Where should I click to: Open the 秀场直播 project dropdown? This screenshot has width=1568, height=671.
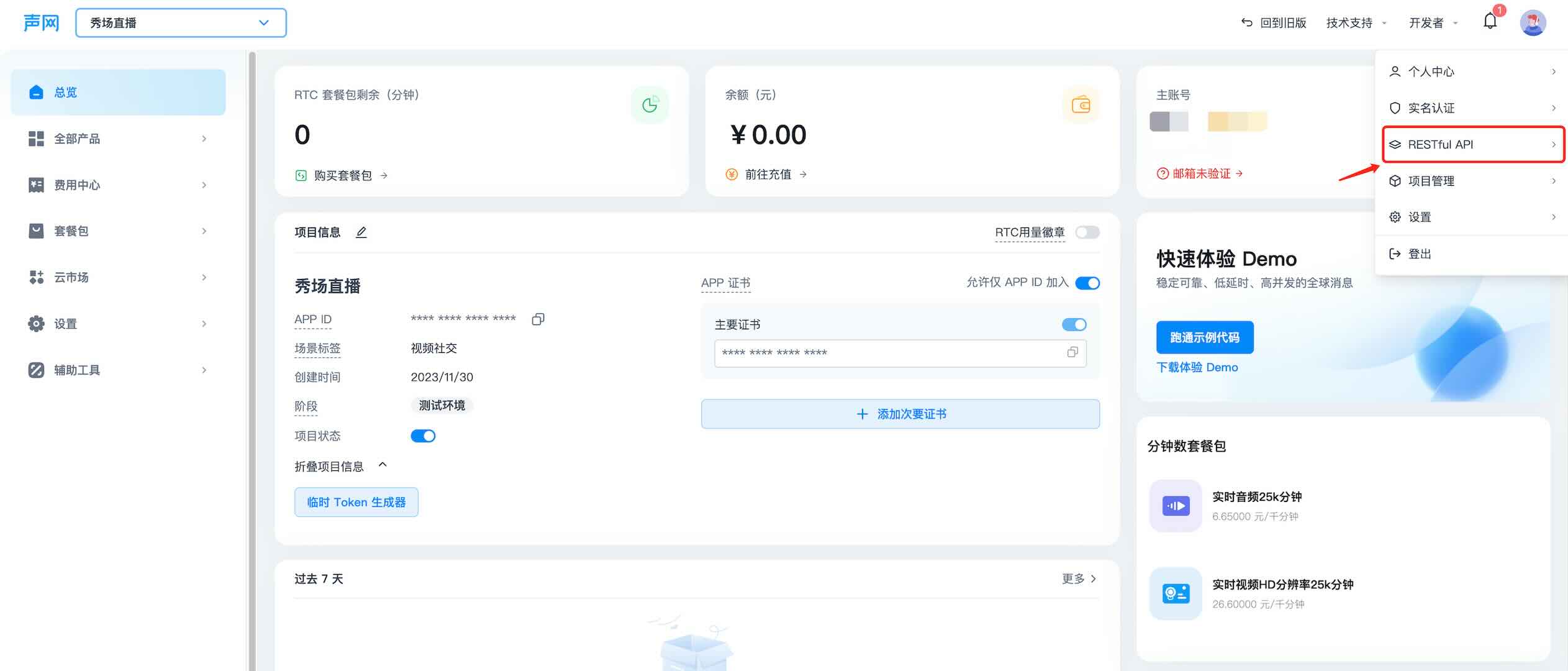click(x=181, y=23)
